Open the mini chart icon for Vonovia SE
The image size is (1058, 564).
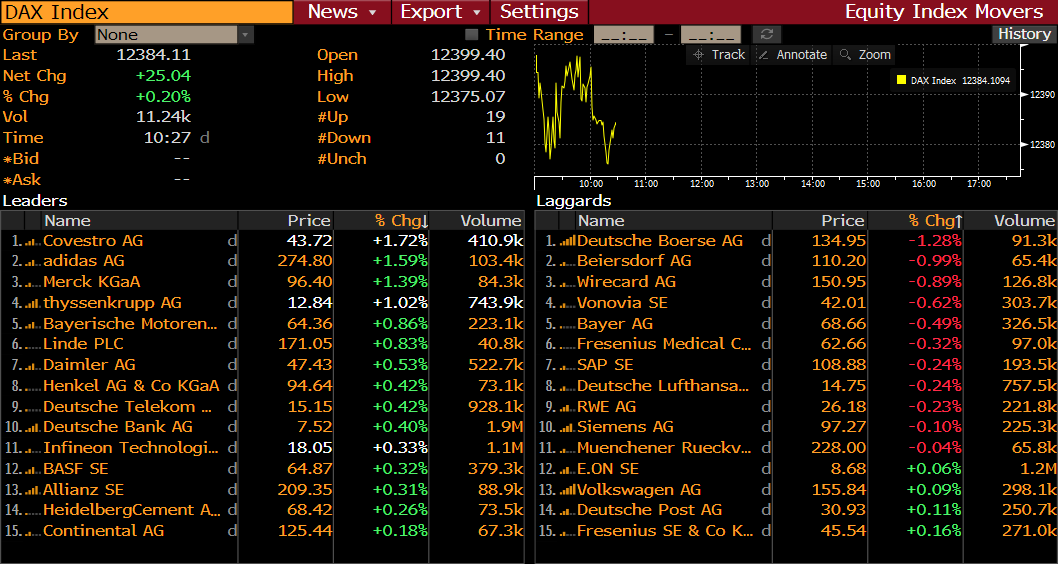pyautogui.click(x=567, y=304)
